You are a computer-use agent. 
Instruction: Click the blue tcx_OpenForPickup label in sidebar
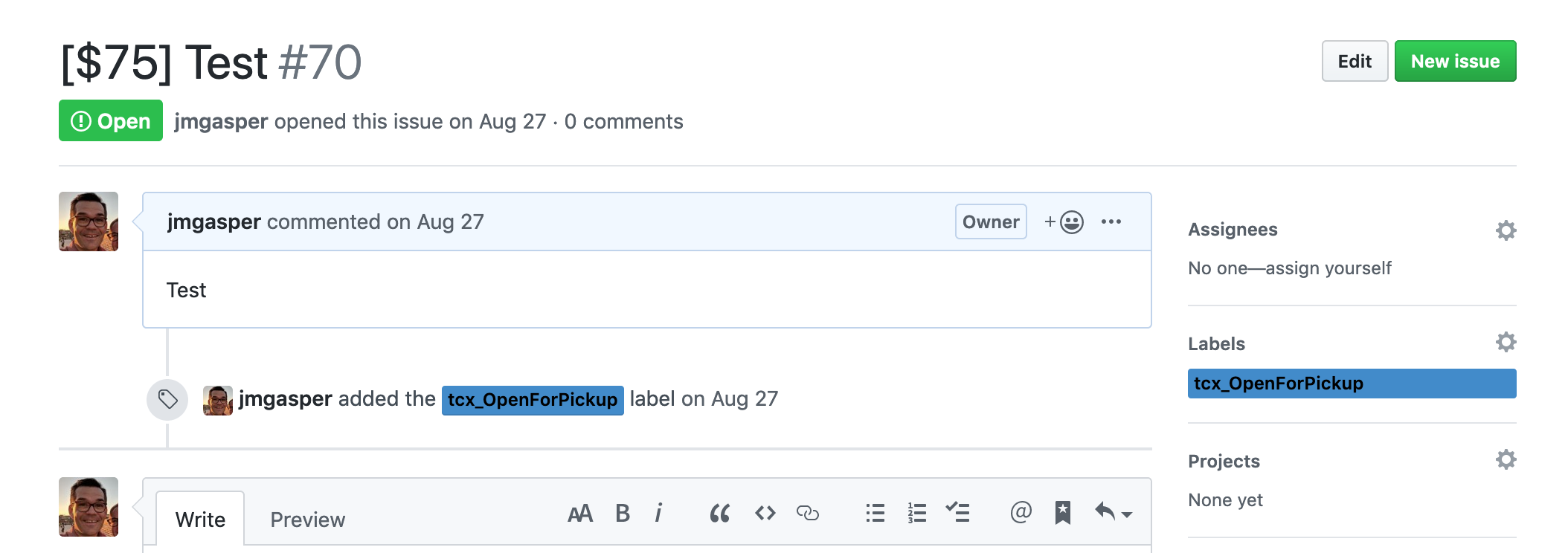1352,384
